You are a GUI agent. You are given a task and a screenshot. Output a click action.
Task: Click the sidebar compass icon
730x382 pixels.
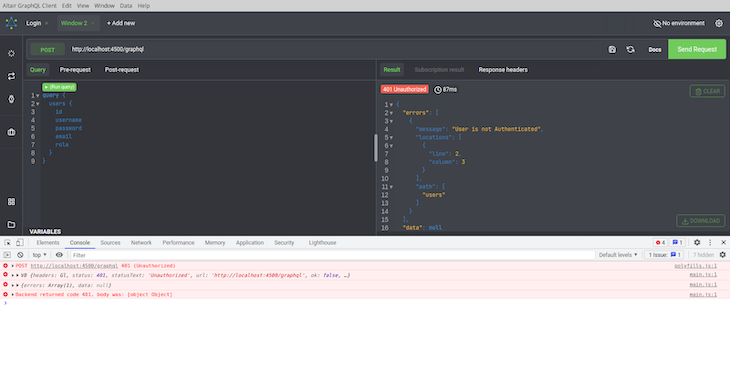pyautogui.click(x=11, y=99)
